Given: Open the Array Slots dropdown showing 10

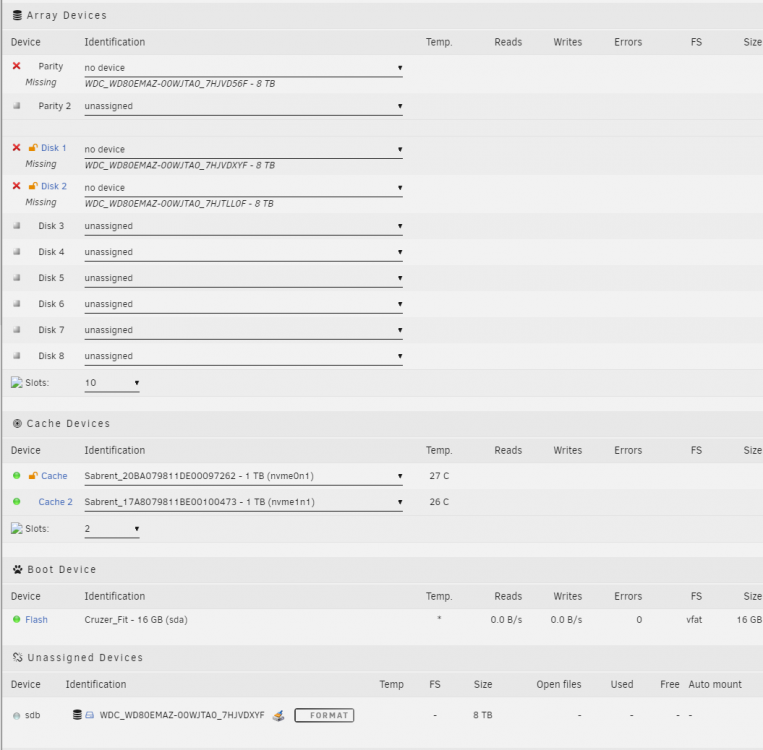Looking at the screenshot, I should click(x=112, y=383).
